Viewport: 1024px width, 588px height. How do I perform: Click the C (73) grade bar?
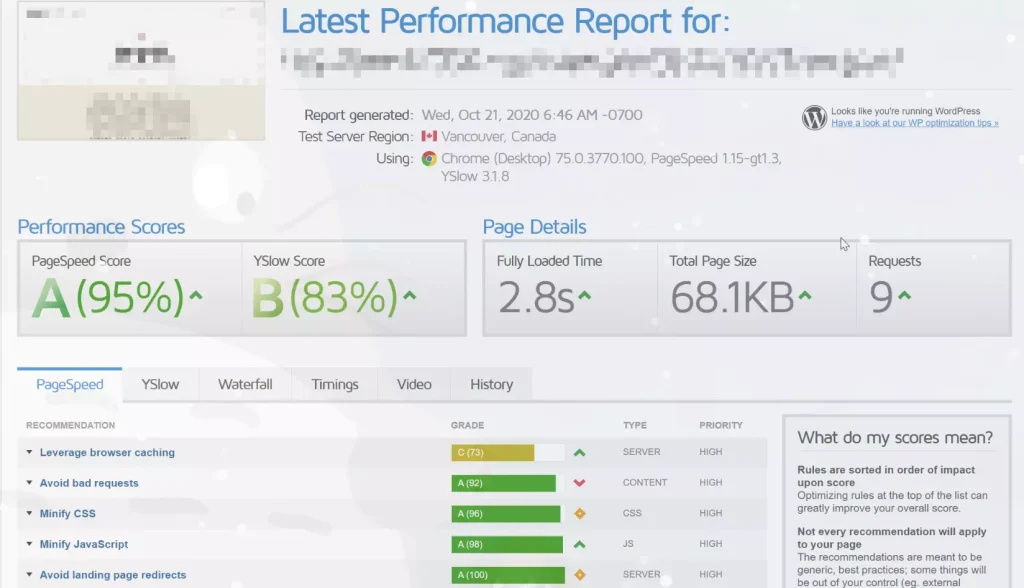(x=492, y=453)
